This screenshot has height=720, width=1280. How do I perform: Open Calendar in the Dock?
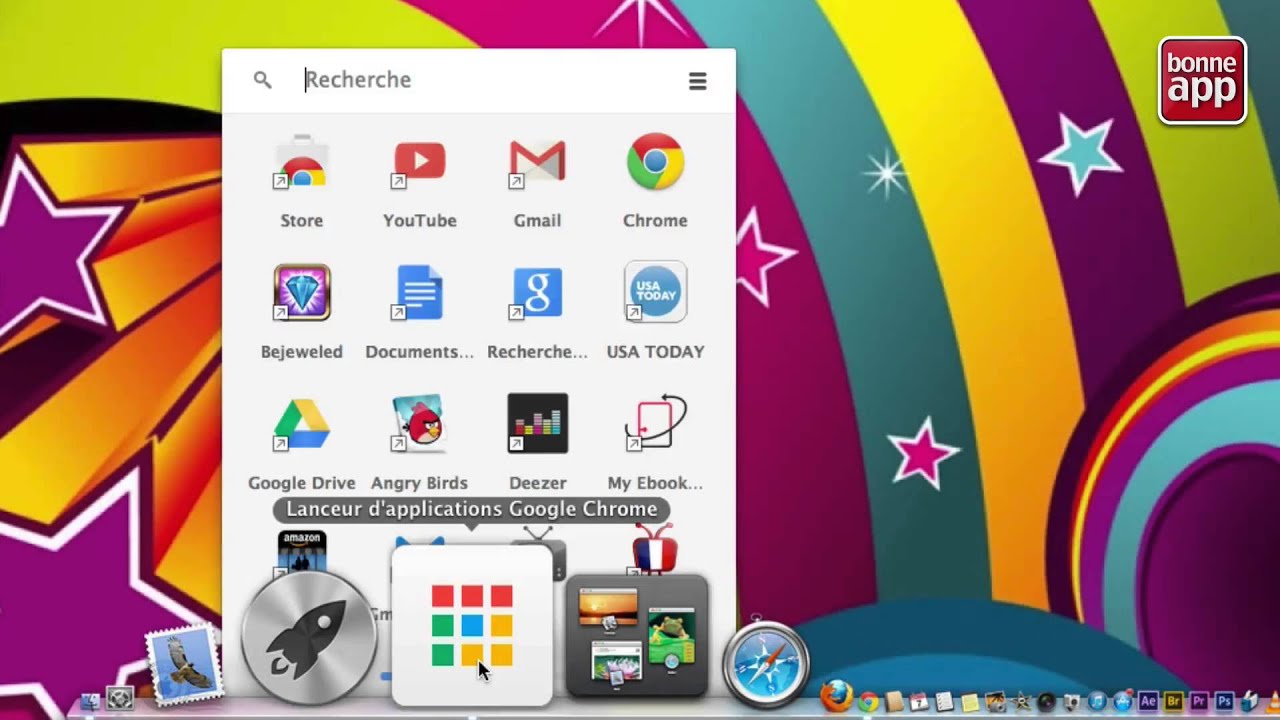click(919, 702)
